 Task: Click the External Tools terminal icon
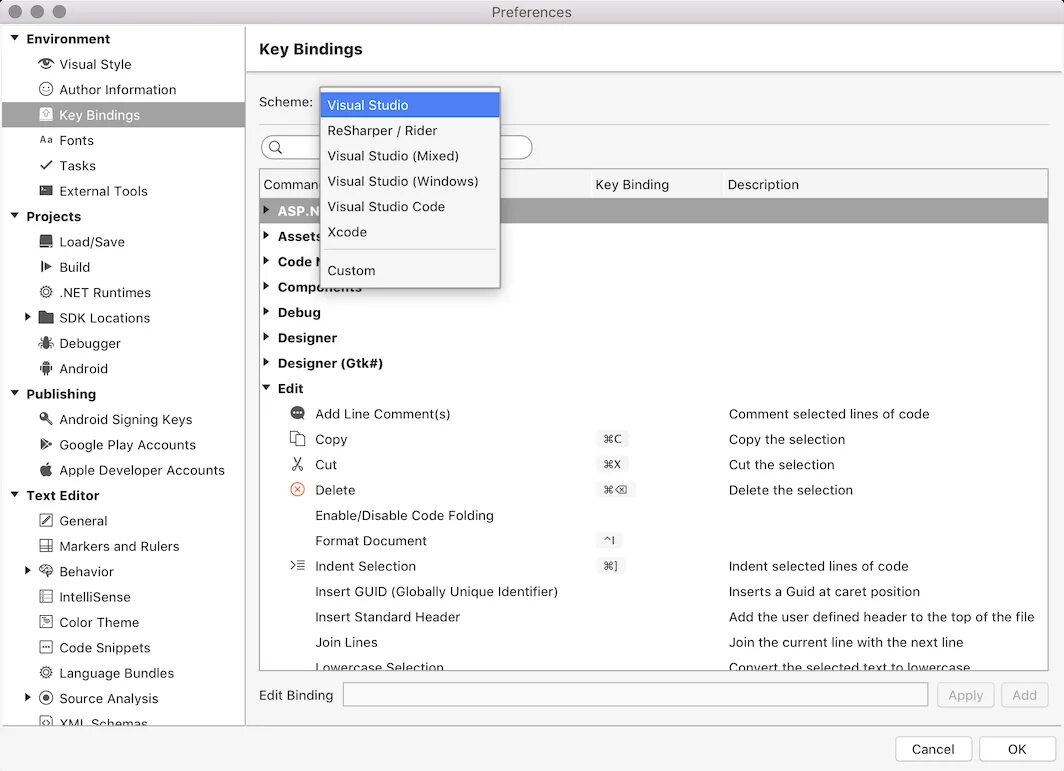[46, 191]
